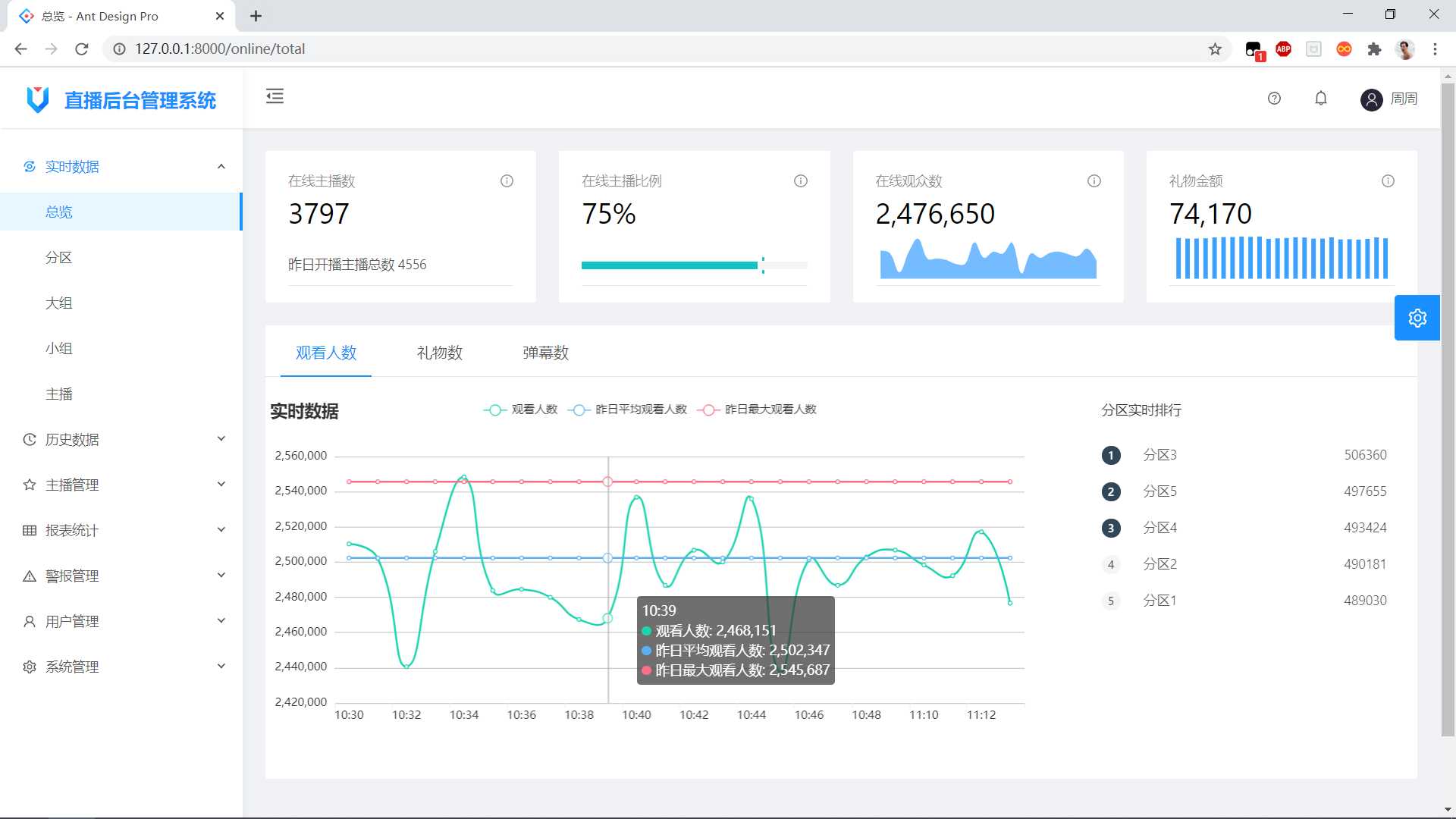Viewport: 1456px width, 819px height.
Task: Click info icon on 在线主播数 card
Action: [x=507, y=181]
